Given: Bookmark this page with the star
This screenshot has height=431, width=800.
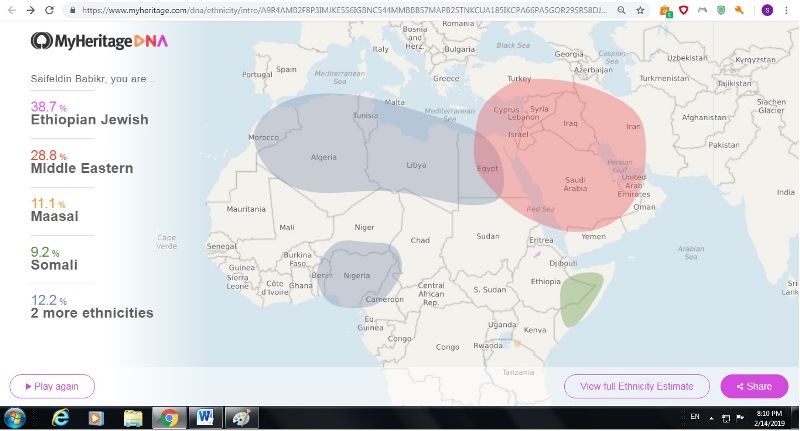Looking at the screenshot, I should [640, 10].
